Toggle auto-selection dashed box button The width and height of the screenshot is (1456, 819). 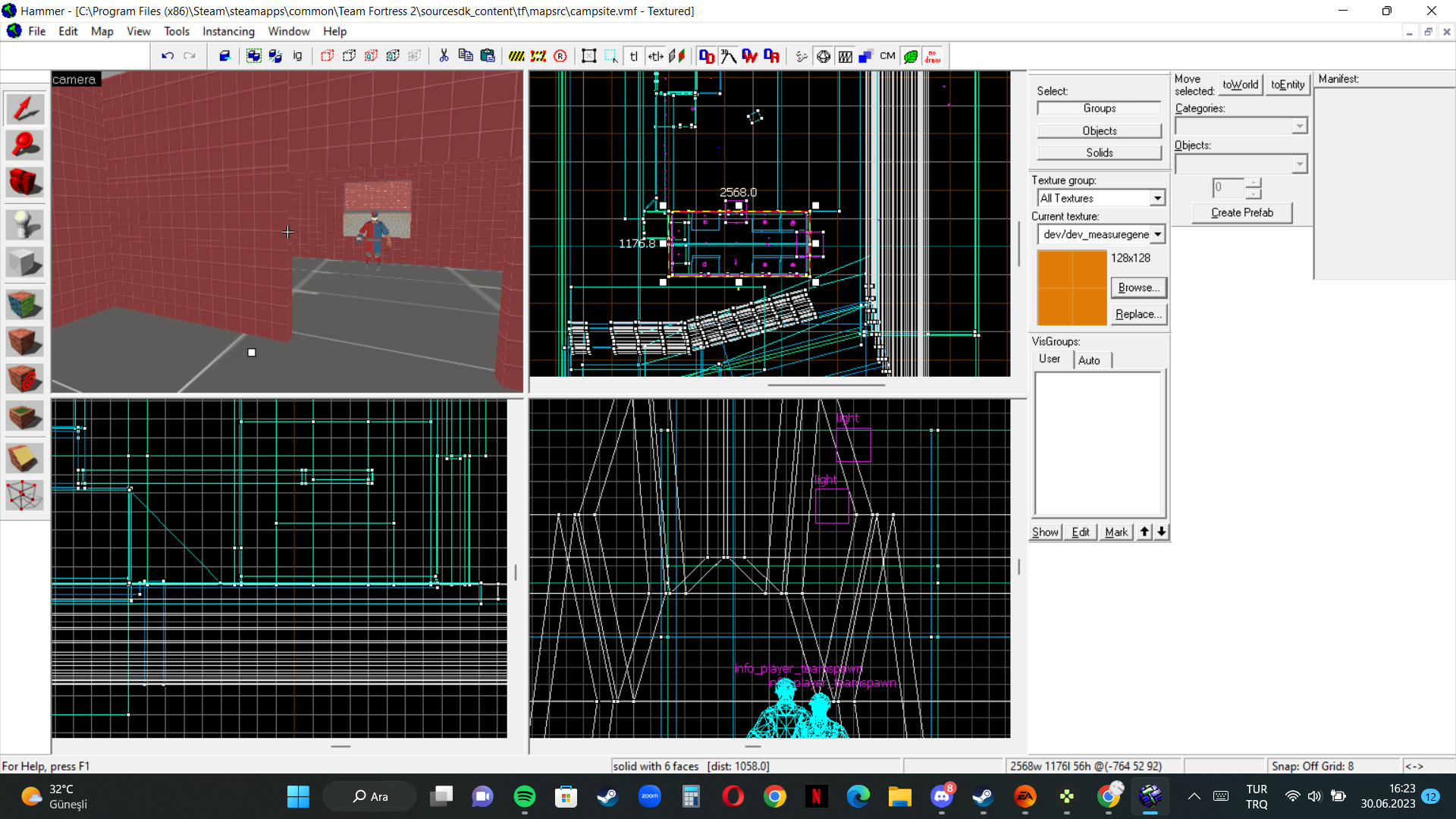pos(611,56)
